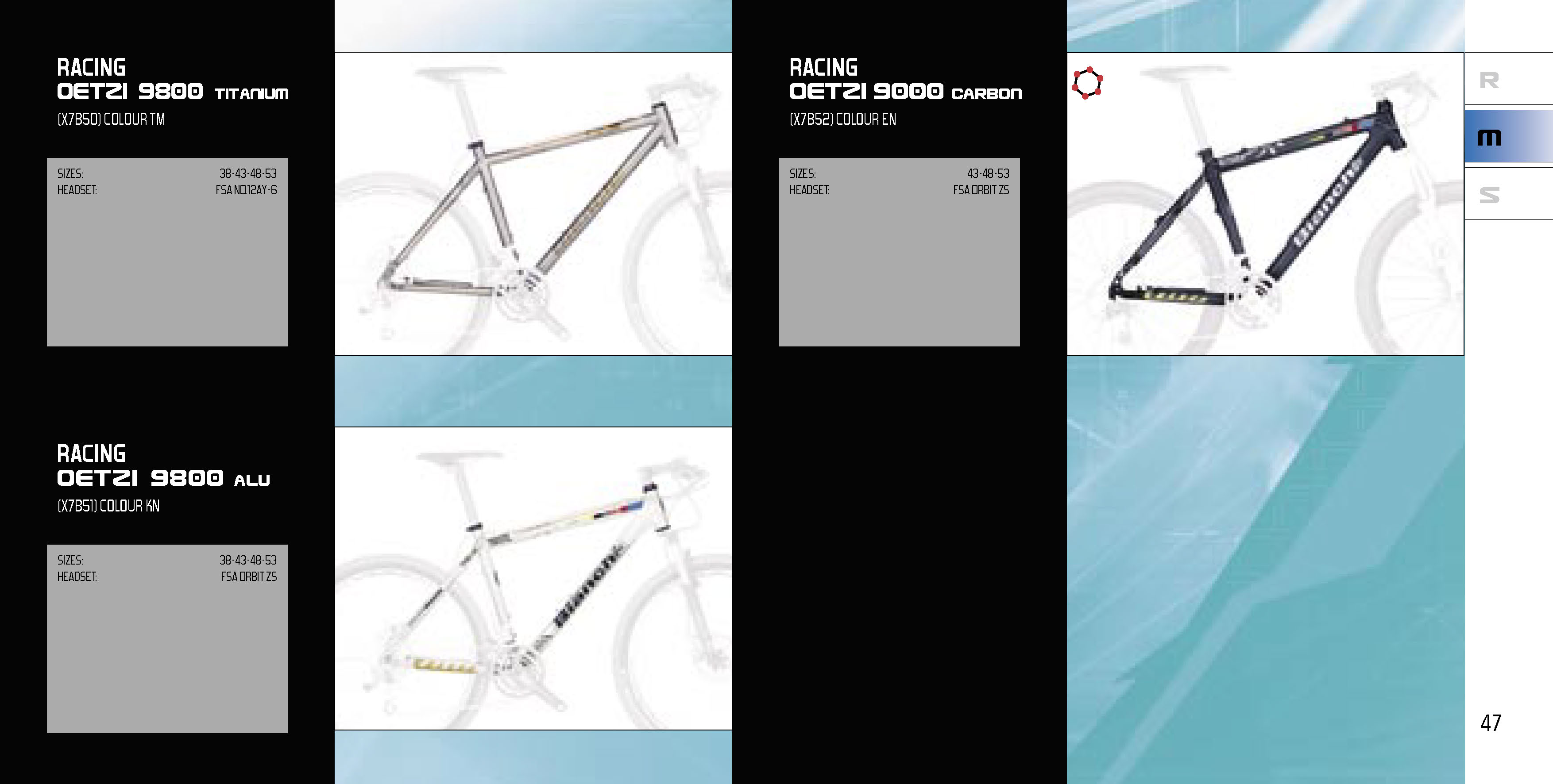Click the carbon sizes 43-48-53 value
The image size is (1553, 784).
pos(988,173)
